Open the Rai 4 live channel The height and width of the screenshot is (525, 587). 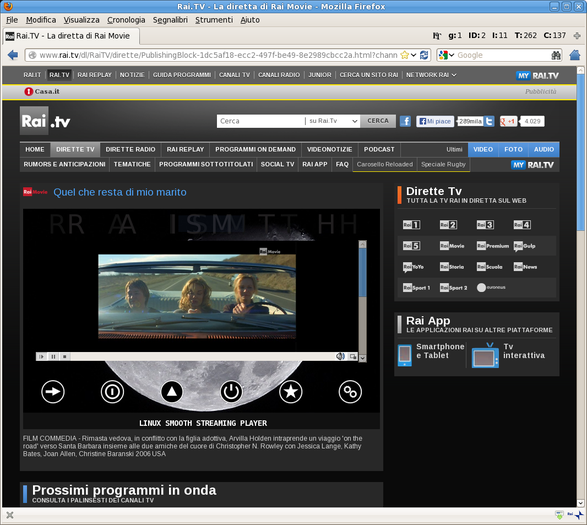pos(522,225)
